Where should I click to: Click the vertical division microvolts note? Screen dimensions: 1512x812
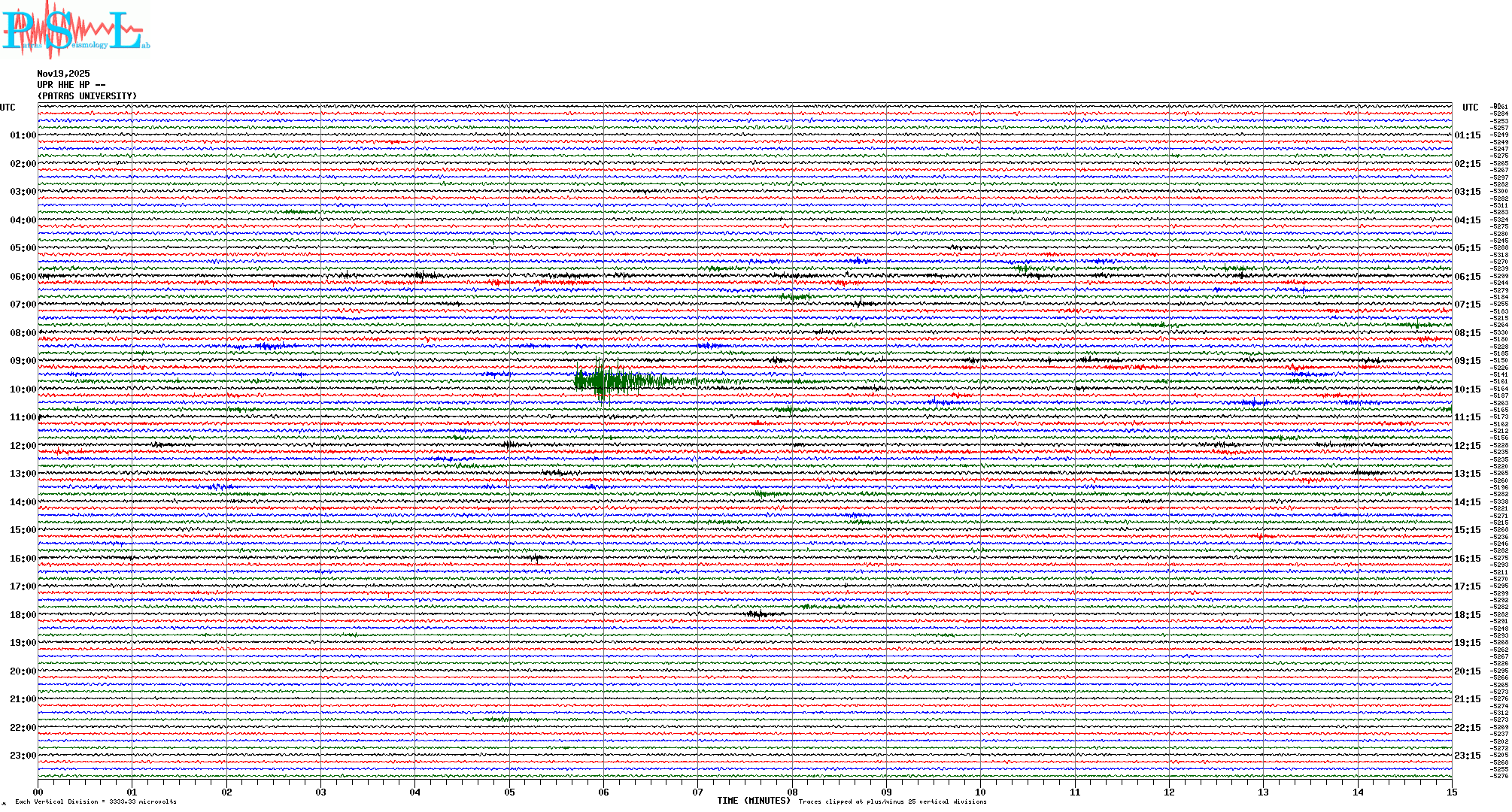tap(96, 801)
